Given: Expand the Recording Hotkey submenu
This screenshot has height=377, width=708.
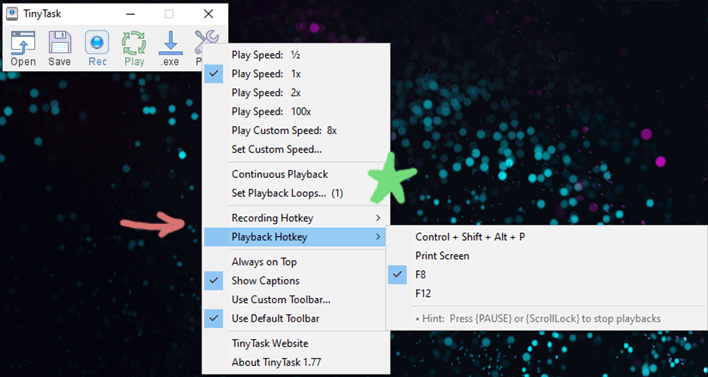Looking at the screenshot, I should (296, 218).
